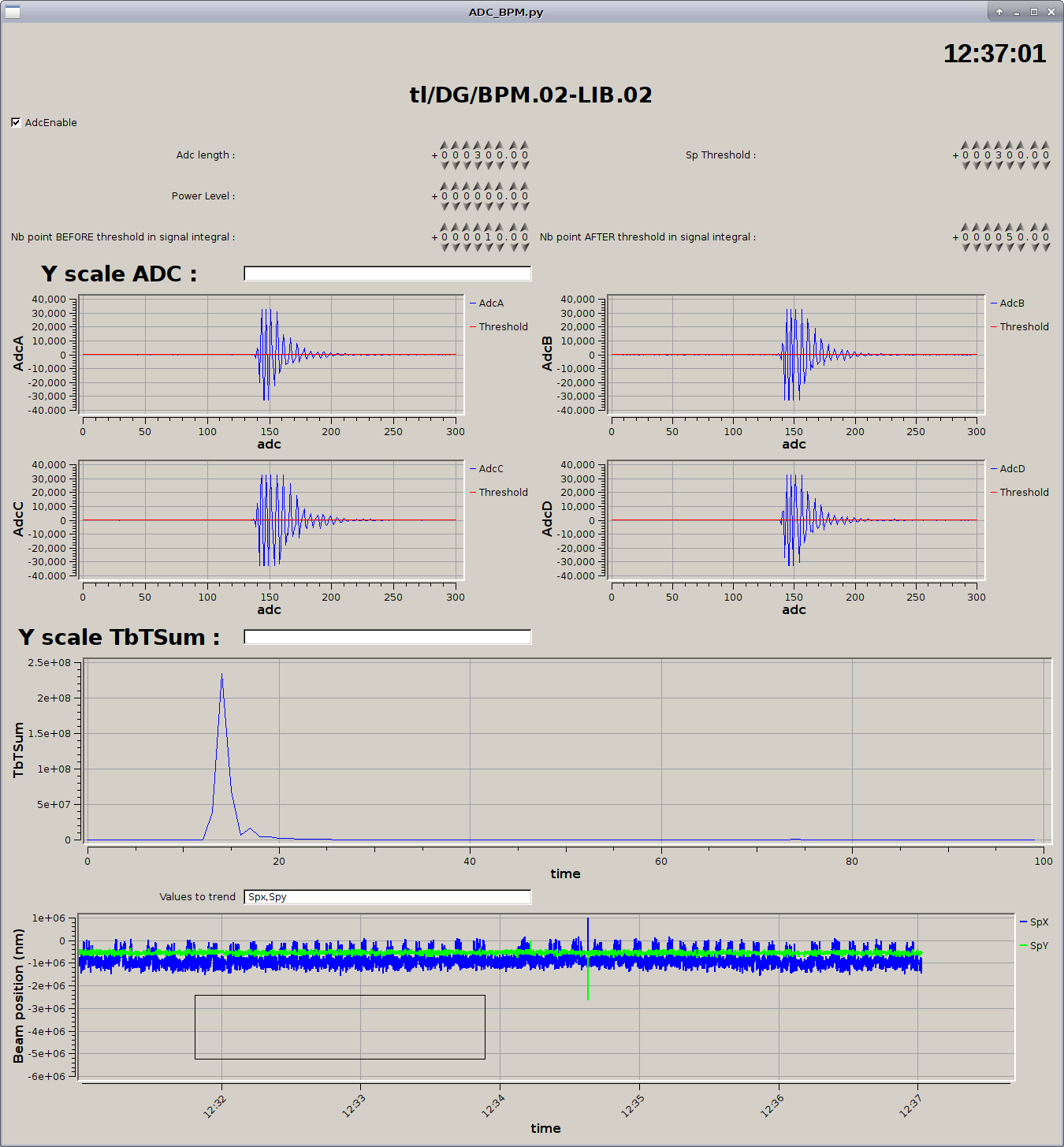
Task: Decrease the tens digit of Nb point BEFORE threshold
Action: (489, 248)
